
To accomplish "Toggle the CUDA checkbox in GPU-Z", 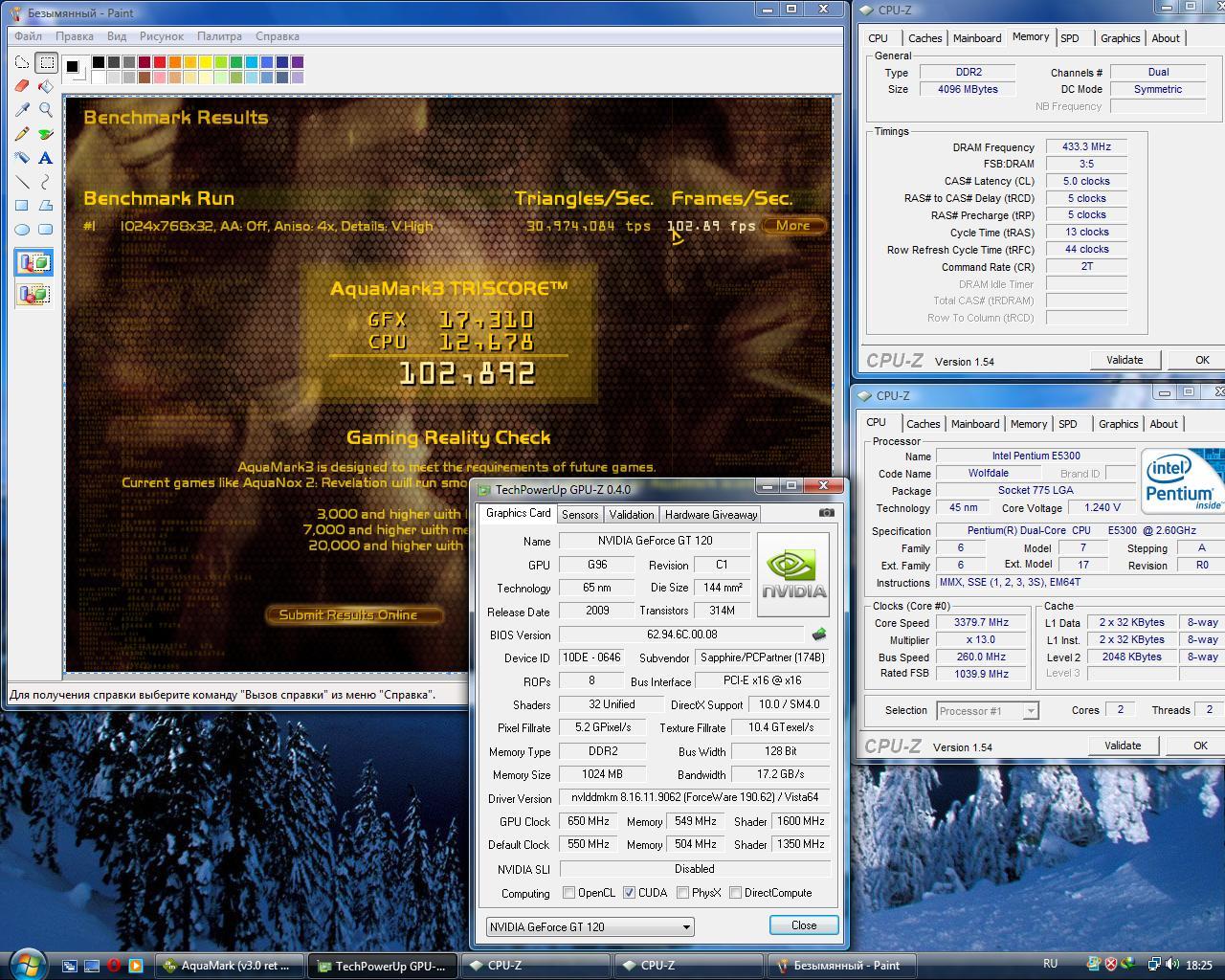I will tap(629, 893).
